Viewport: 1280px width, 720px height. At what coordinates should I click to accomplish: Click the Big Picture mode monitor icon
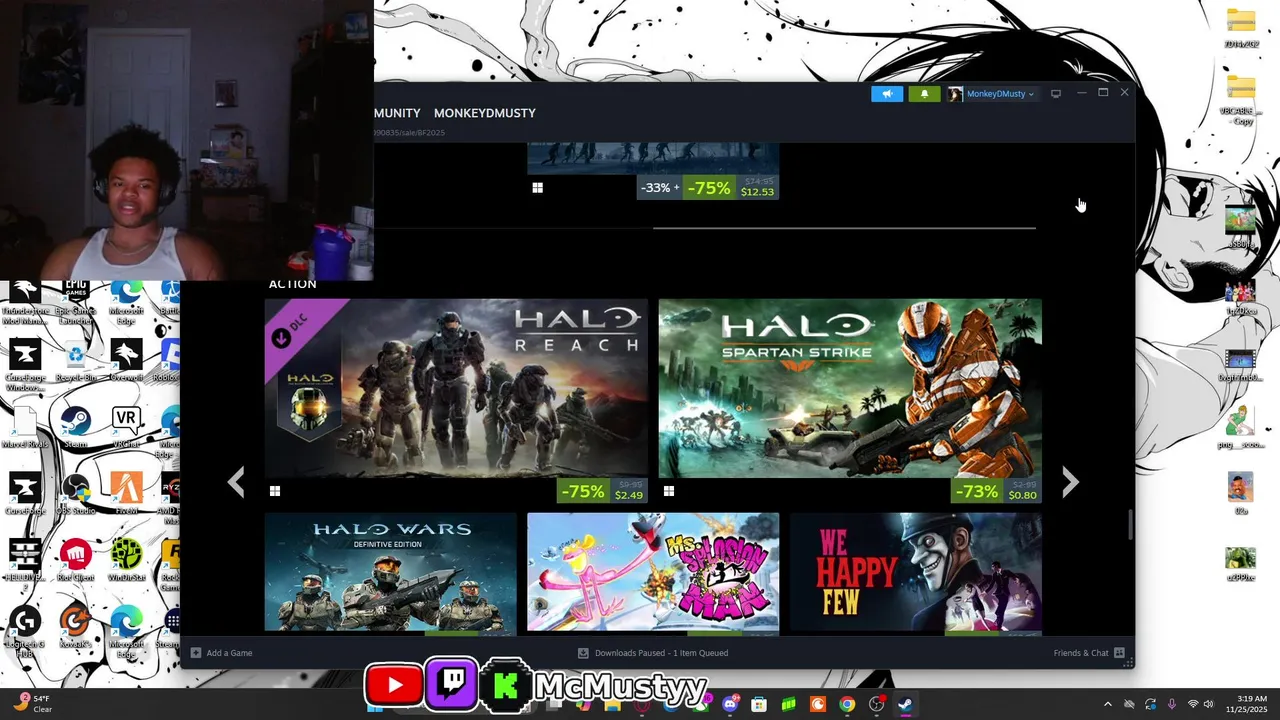point(1055,94)
